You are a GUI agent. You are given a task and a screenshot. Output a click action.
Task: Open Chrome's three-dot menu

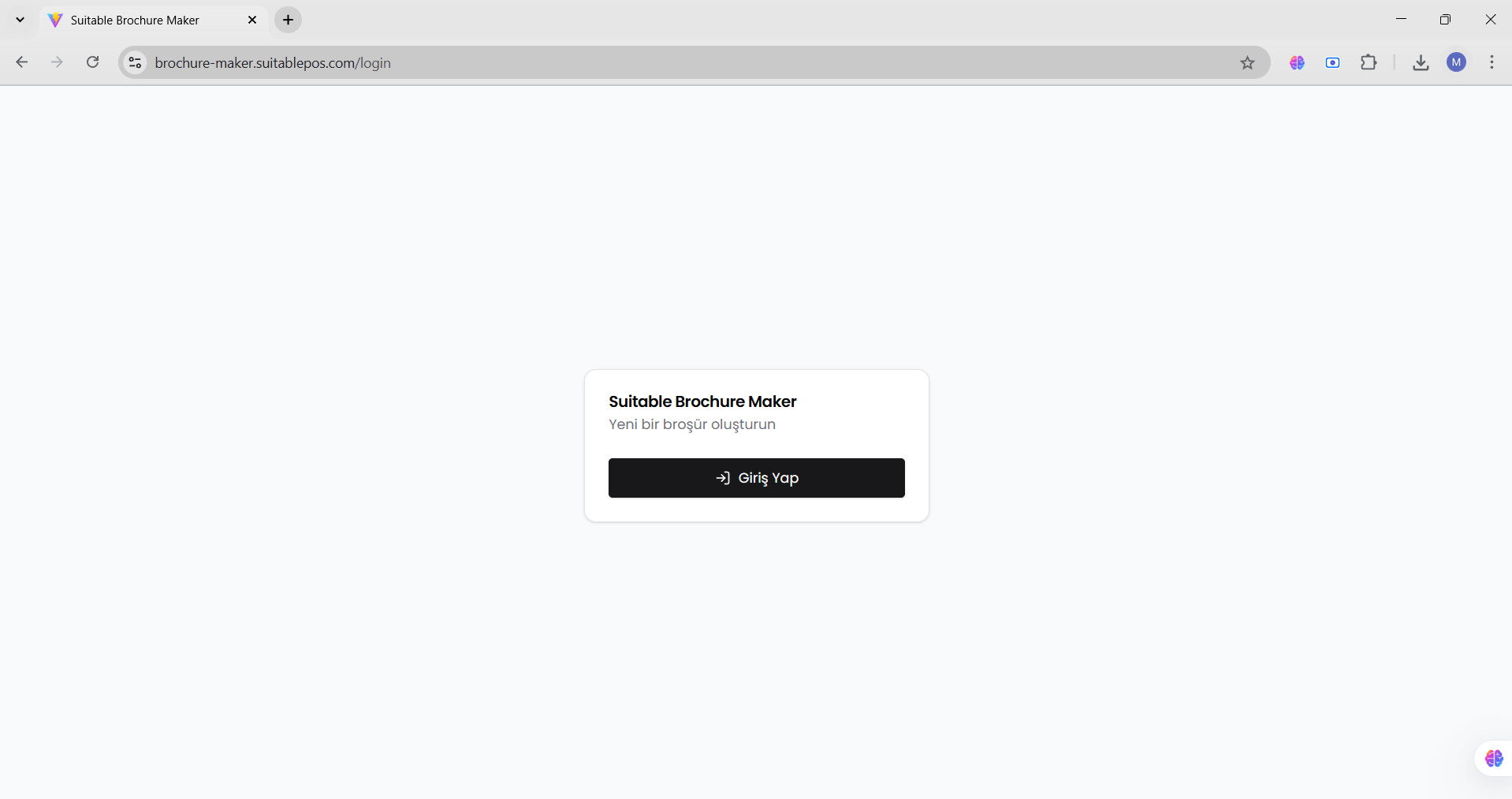pos(1492,62)
